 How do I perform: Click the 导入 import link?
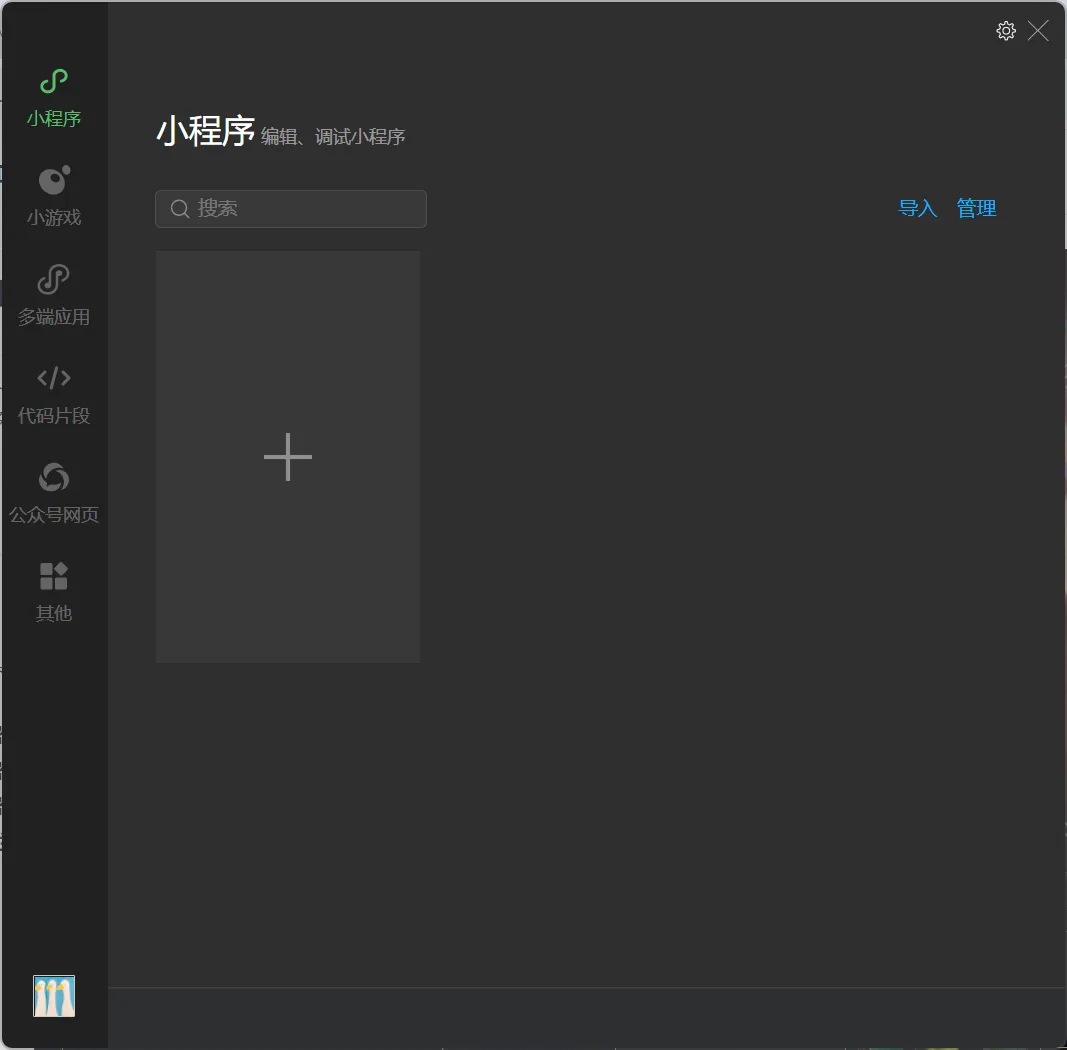click(x=917, y=208)
